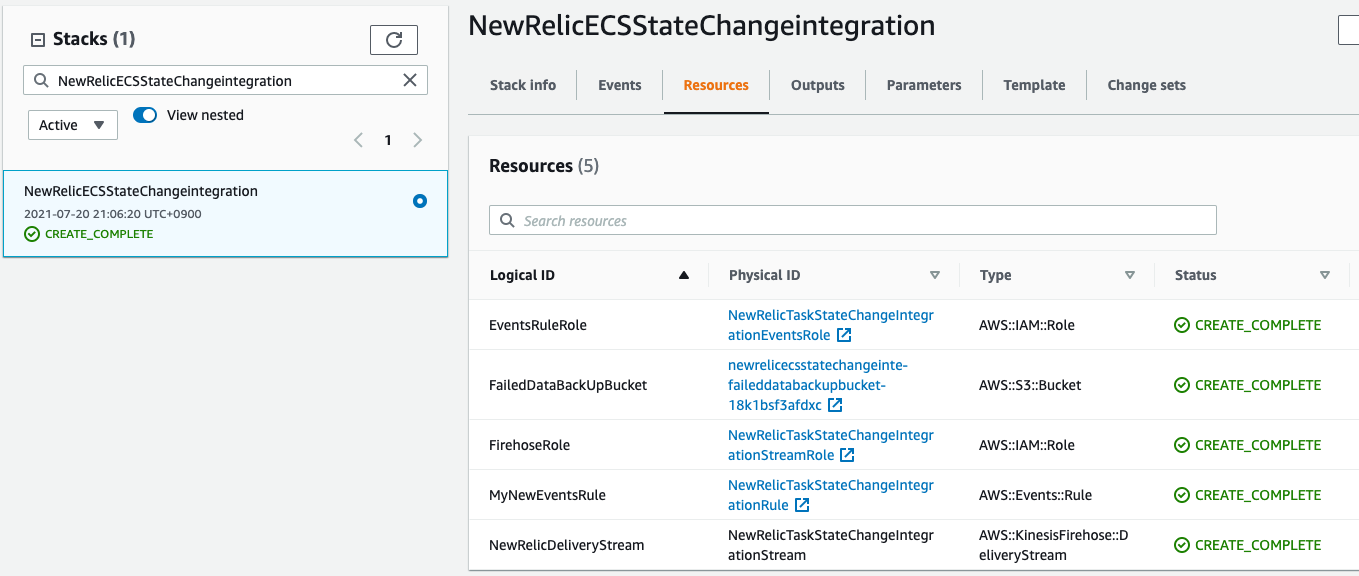The image size is (1359, 576).
Task: Open the Outputs tab
Action: tap(818, 85)
